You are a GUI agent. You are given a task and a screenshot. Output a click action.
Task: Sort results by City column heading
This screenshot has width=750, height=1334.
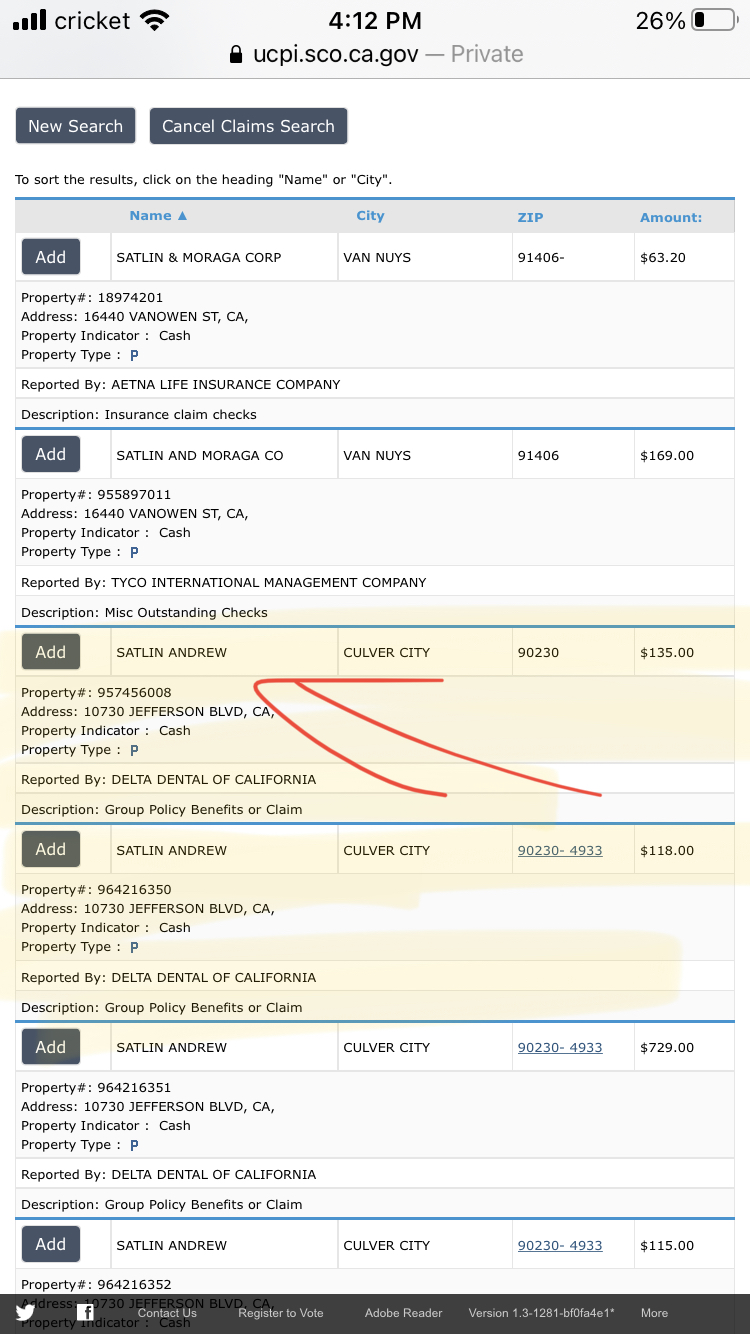(370, 216)
